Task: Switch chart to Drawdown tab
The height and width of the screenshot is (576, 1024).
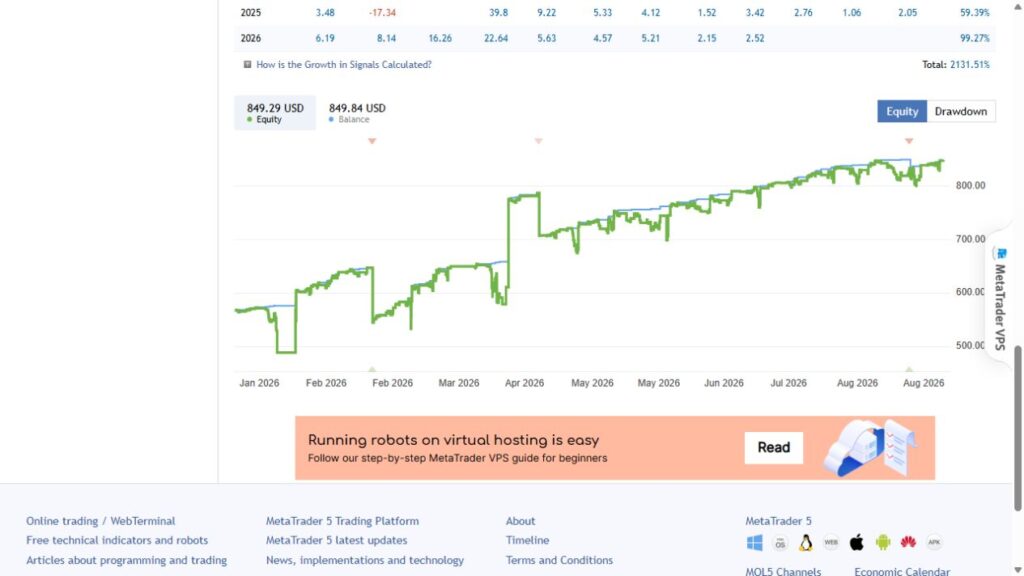Action: tap(961, 112)
